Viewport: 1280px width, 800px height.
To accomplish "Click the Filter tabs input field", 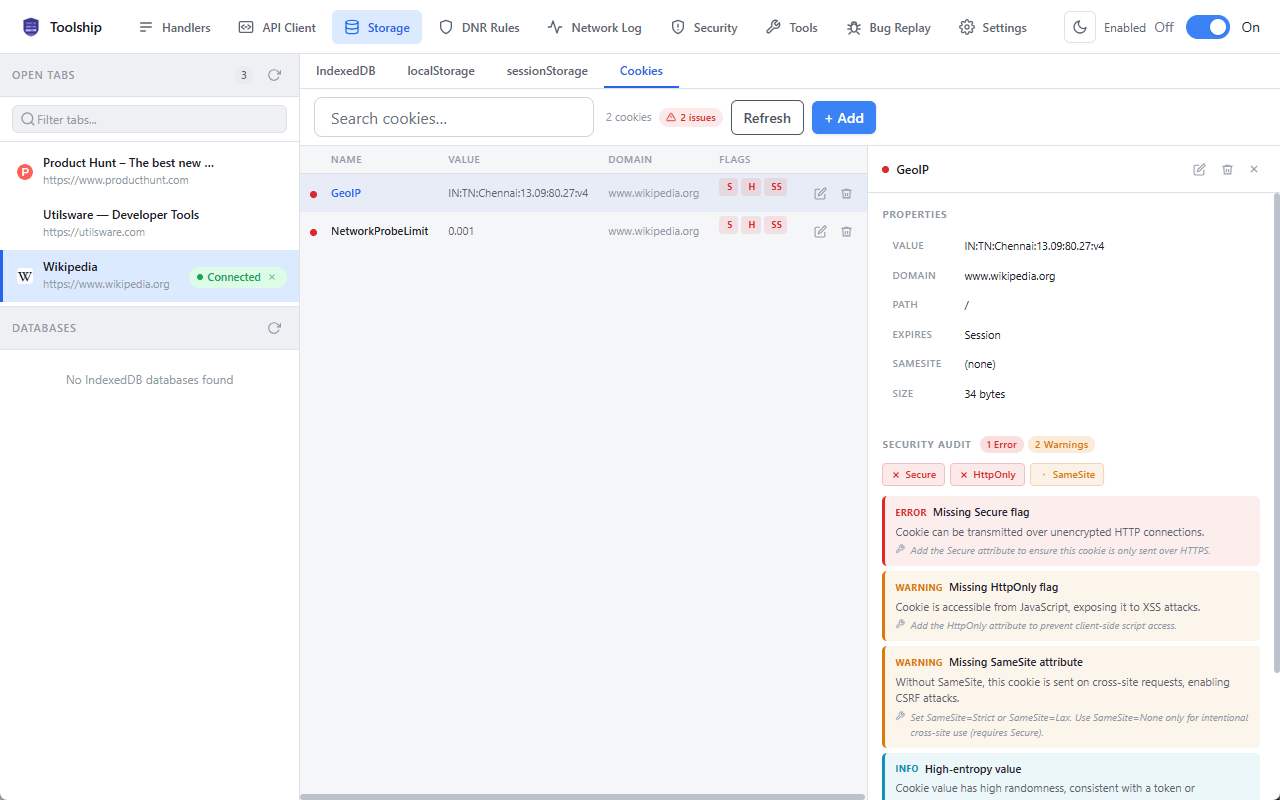I will [x=149, y=119].
